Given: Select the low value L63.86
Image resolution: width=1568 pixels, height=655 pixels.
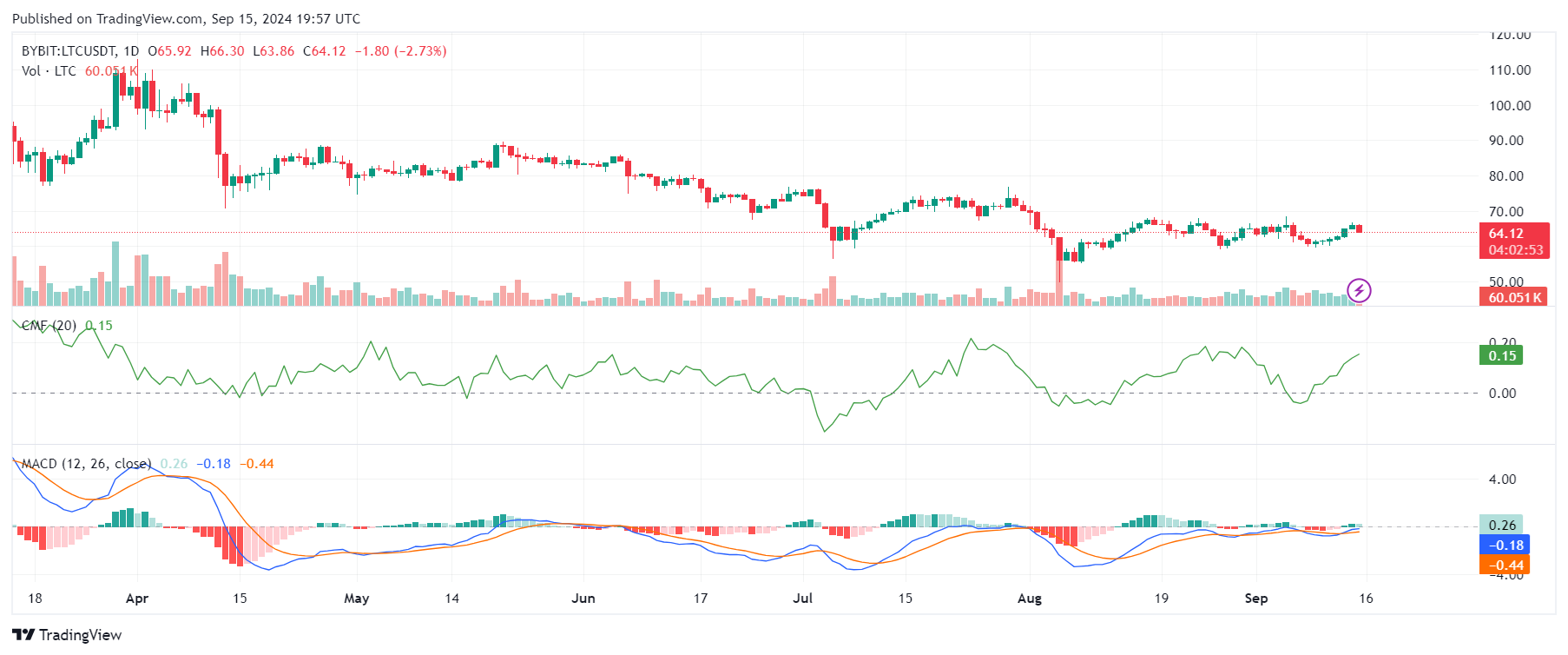Looking at the screenshot, I should [x=273, y=51].
